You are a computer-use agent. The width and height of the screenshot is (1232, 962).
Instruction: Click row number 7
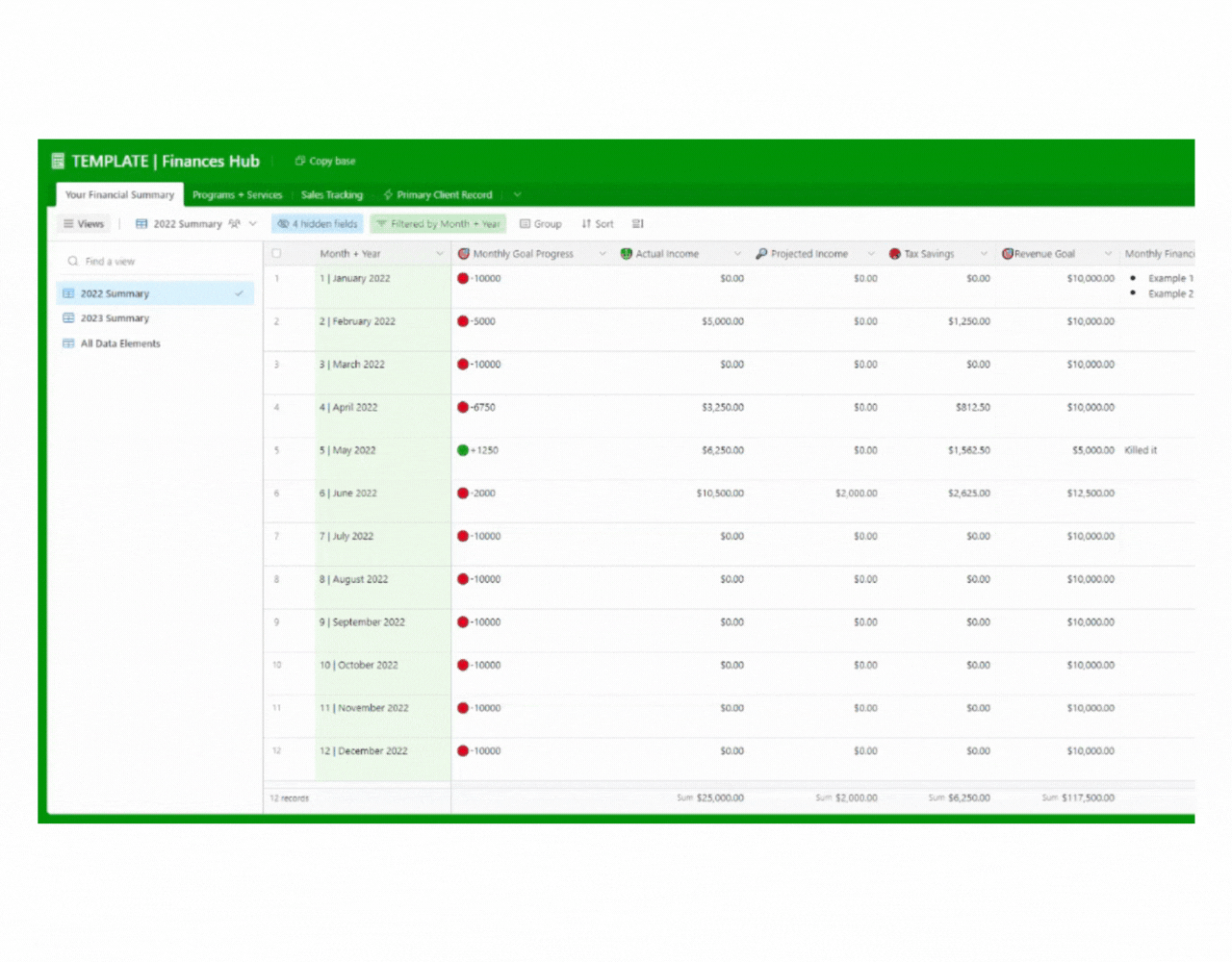tap(276, 536)
